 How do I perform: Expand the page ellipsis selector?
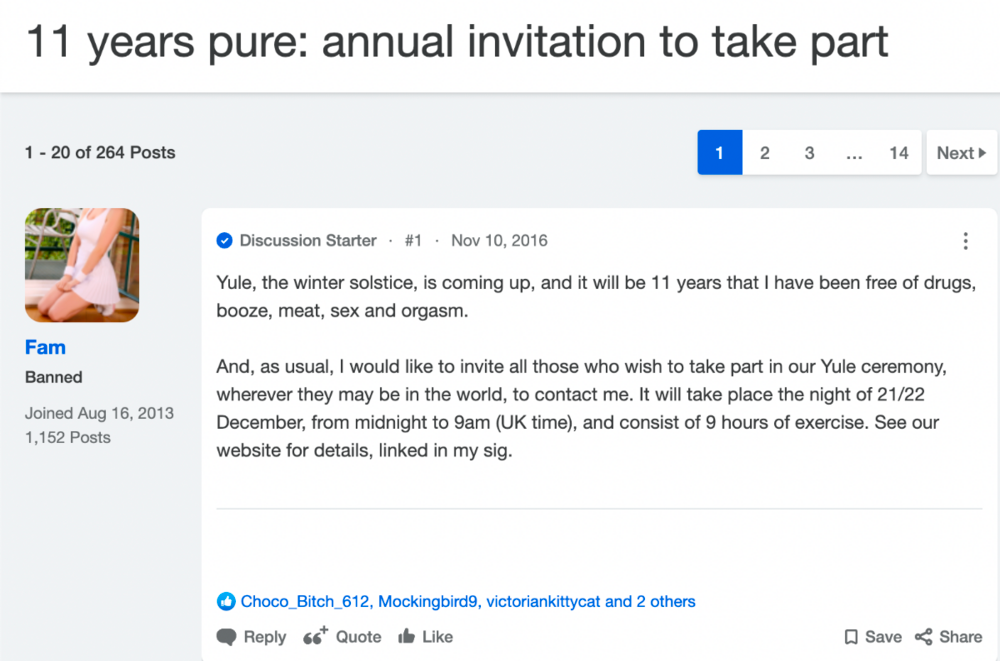click(x=854, y=152)
